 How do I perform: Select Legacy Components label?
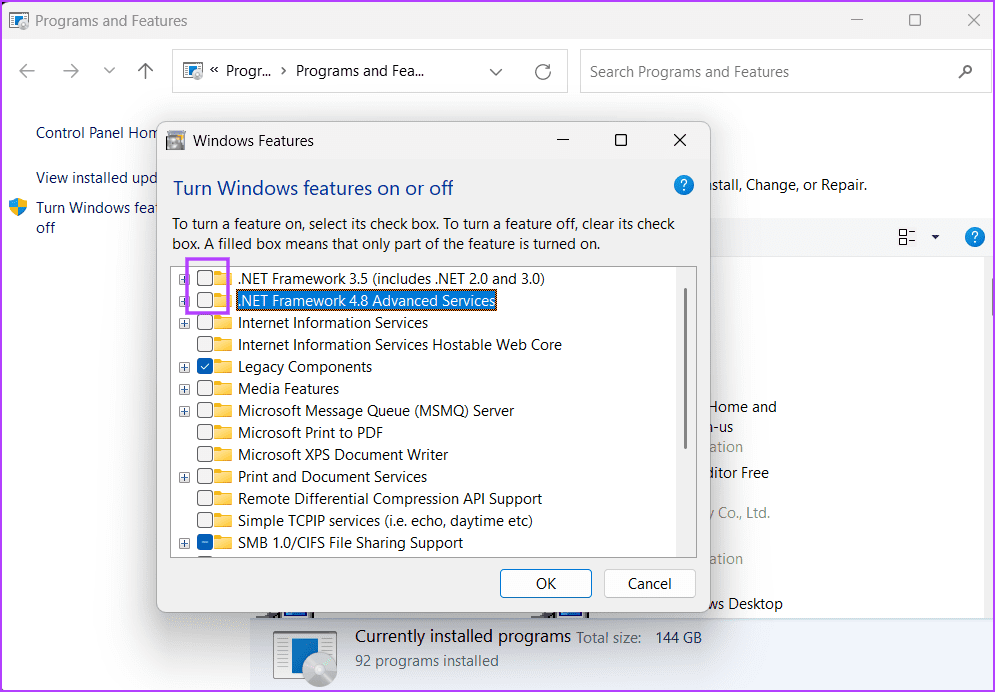tap(305, 367)
